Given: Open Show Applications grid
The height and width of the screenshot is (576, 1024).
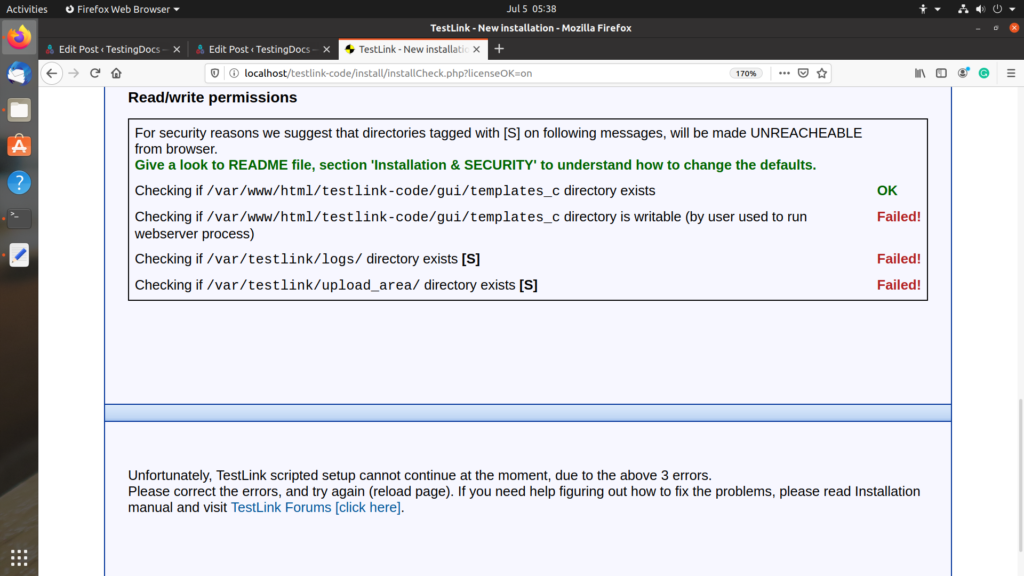Looking at the screenshot, I should click(18, 557).
